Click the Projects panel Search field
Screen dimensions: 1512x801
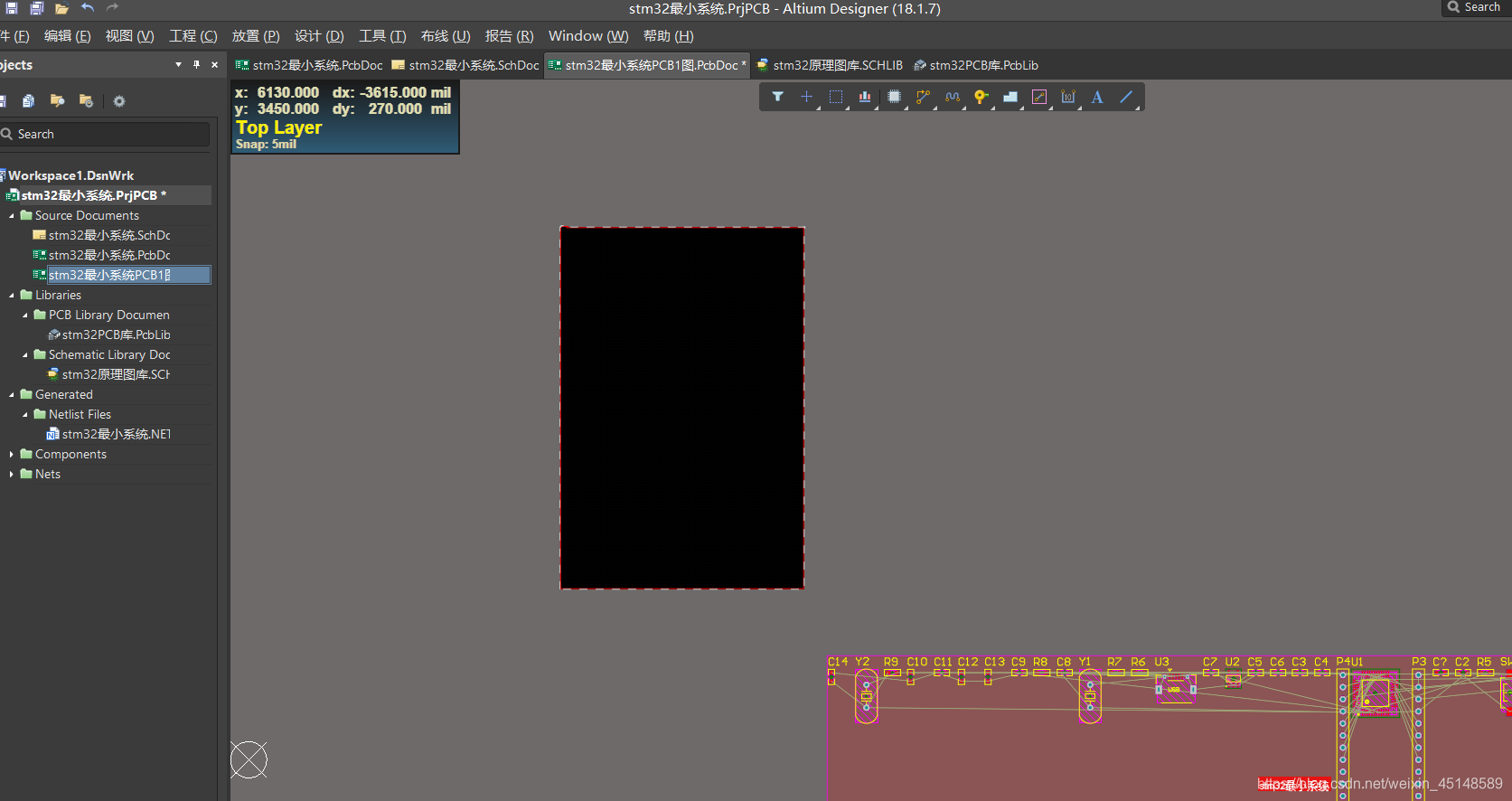click(108, 134)
